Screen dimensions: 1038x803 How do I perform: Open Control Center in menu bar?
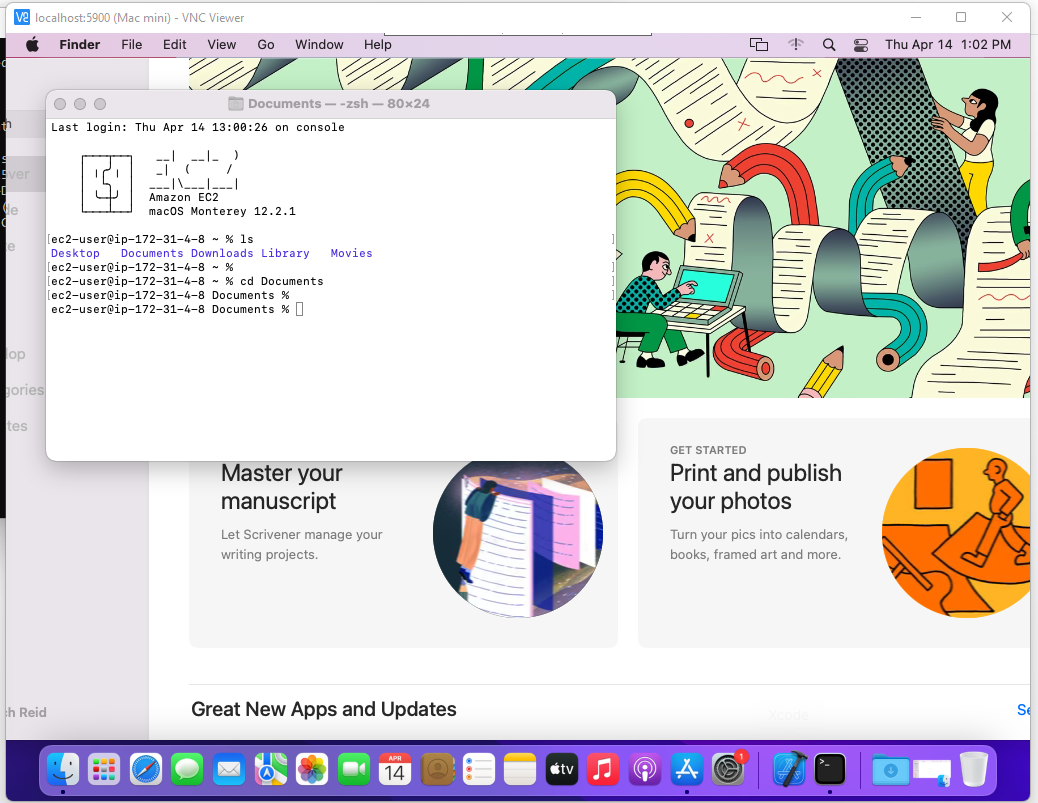(861, 45)
